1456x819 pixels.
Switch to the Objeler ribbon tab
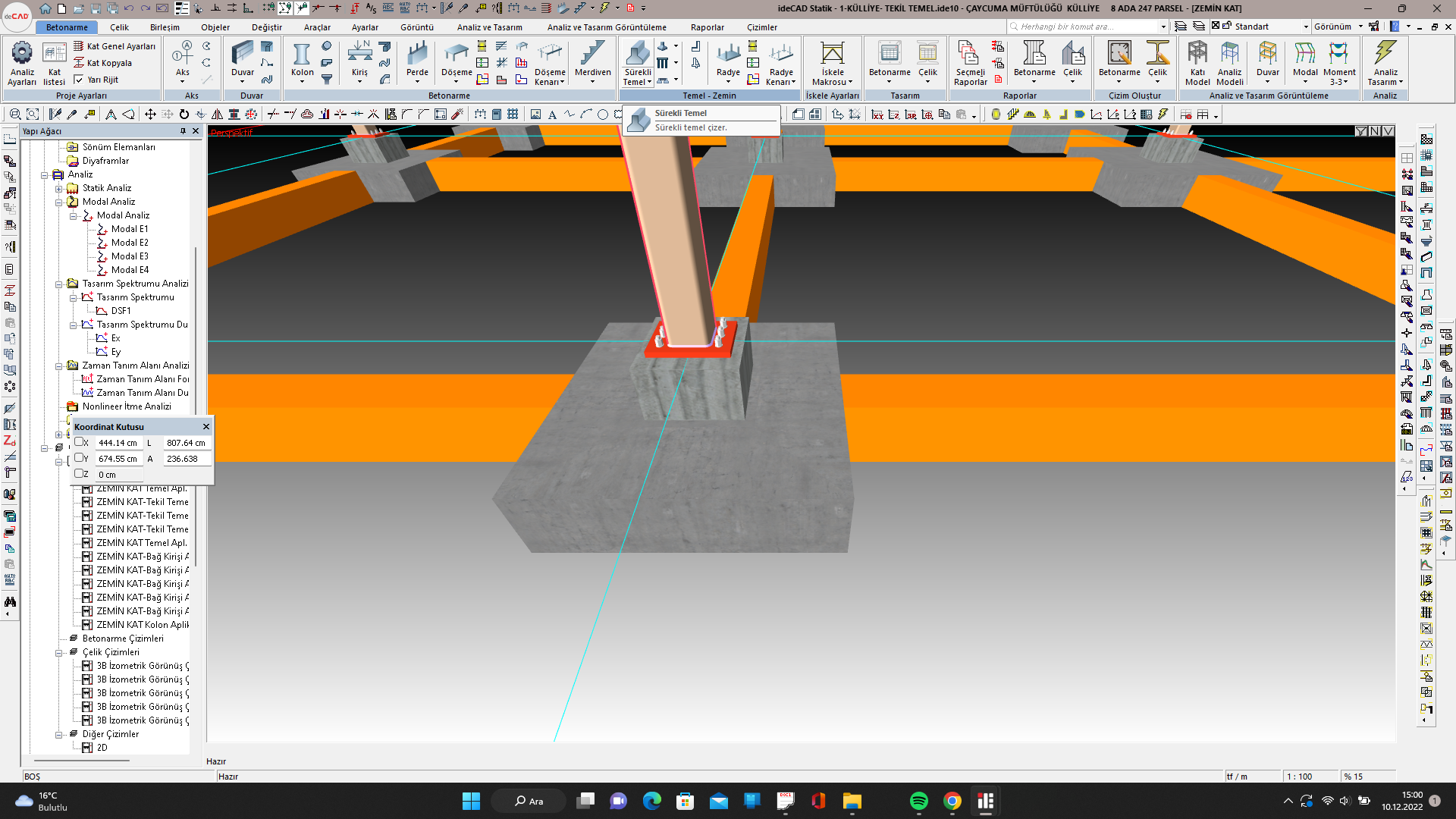coord(215,27)
